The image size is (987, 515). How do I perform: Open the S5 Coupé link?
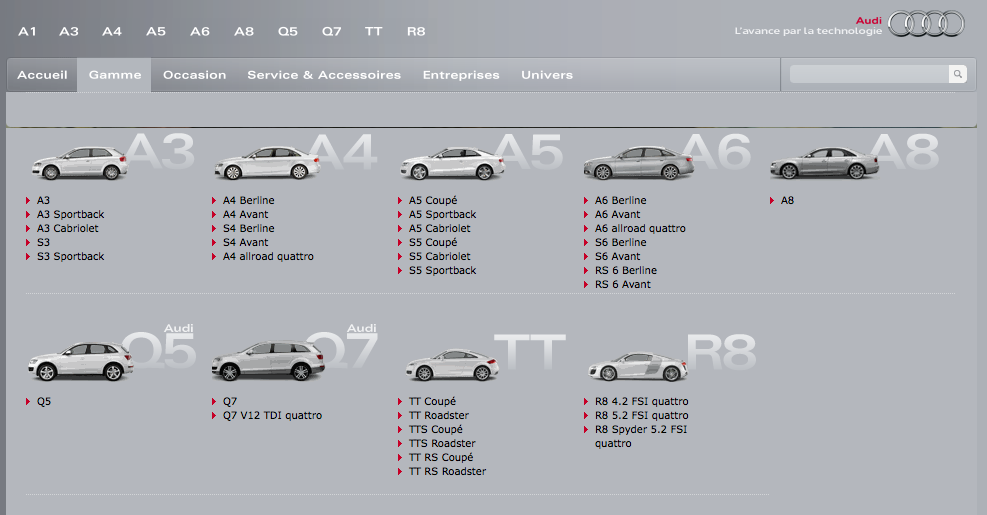point(433,242)
